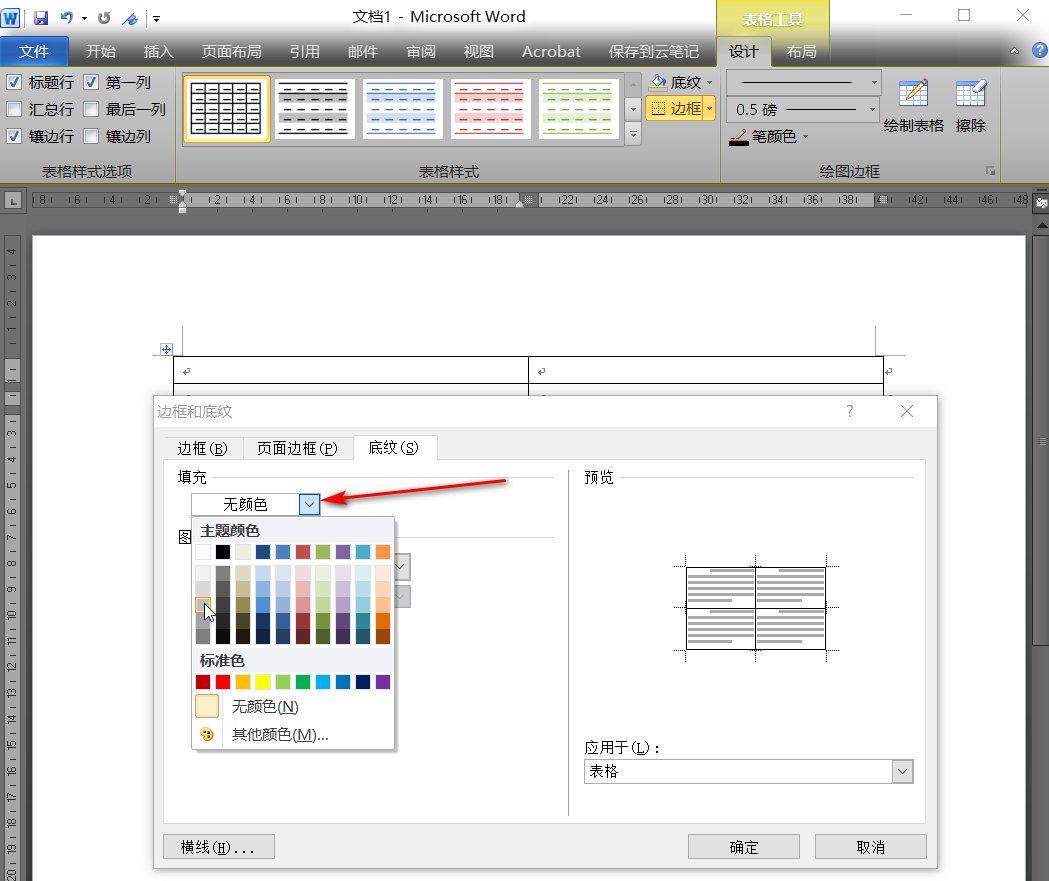Expand the table styles gallery
The image size is (1049, 881).
click(632, 135)
